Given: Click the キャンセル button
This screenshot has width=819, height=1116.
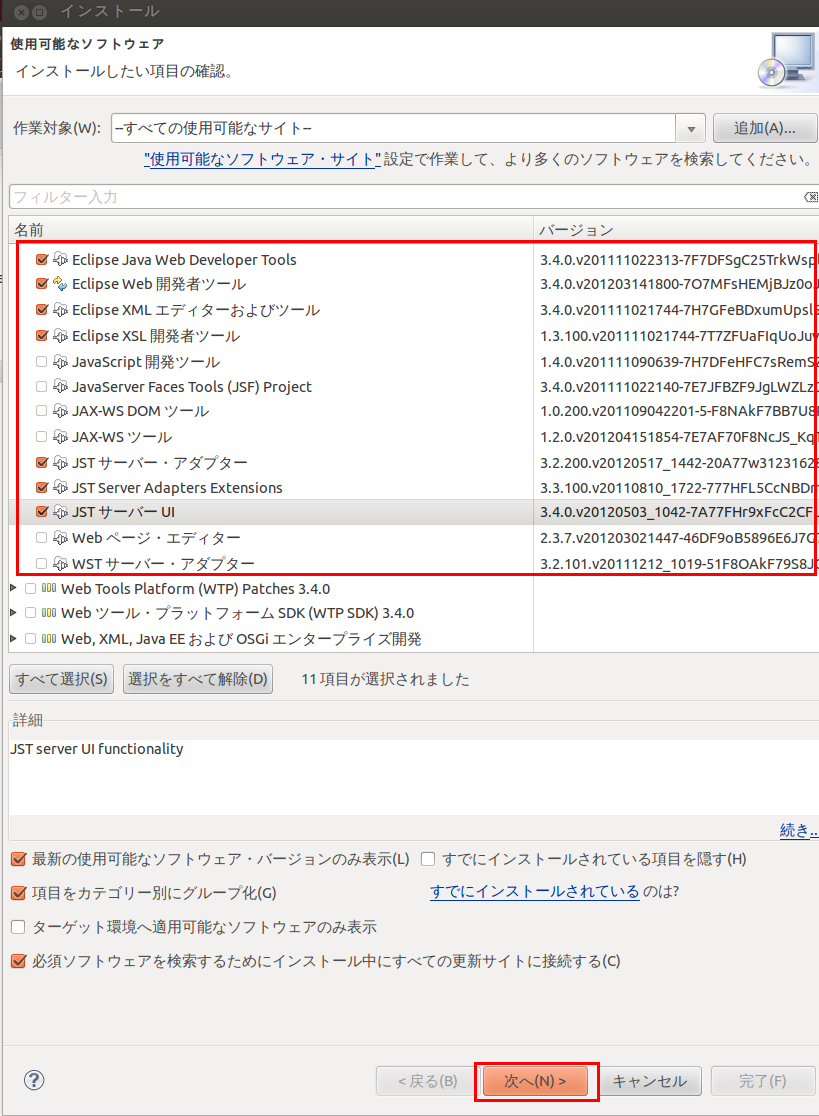Looking at the screenshot, I should click(649, 1081).
